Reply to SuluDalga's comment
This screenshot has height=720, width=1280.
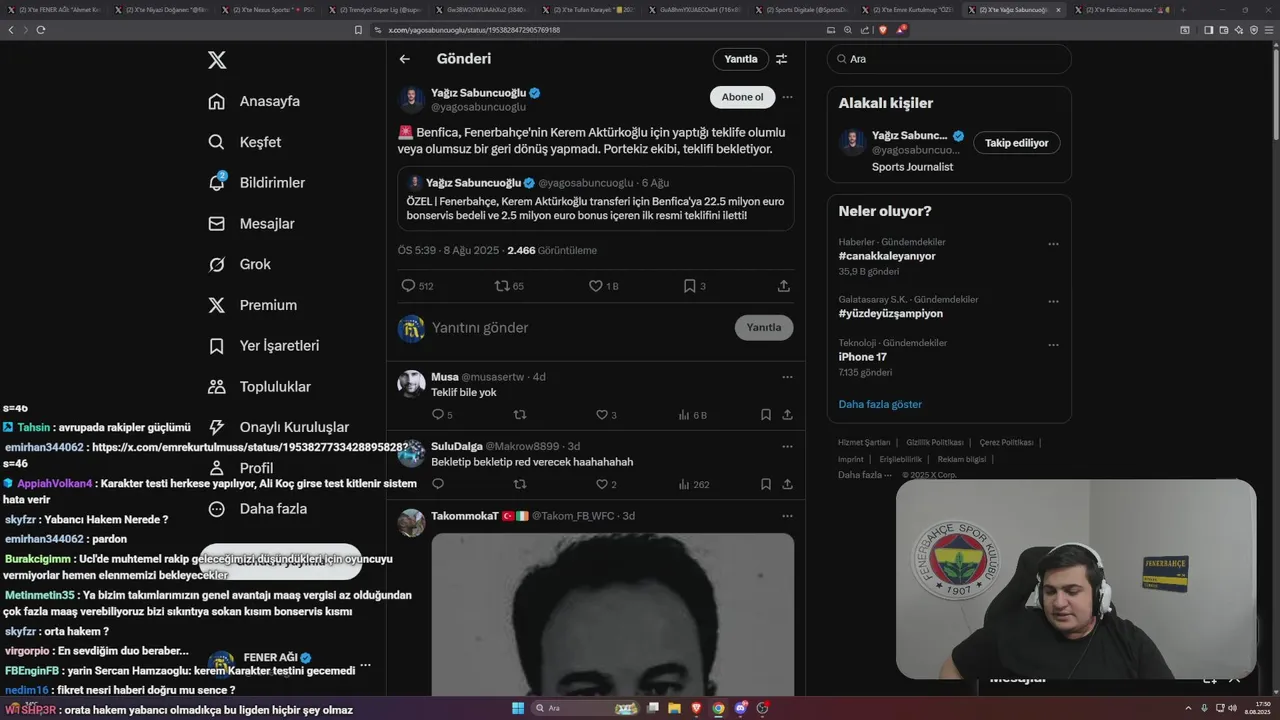pyautogui.click(x=438, y=484)
